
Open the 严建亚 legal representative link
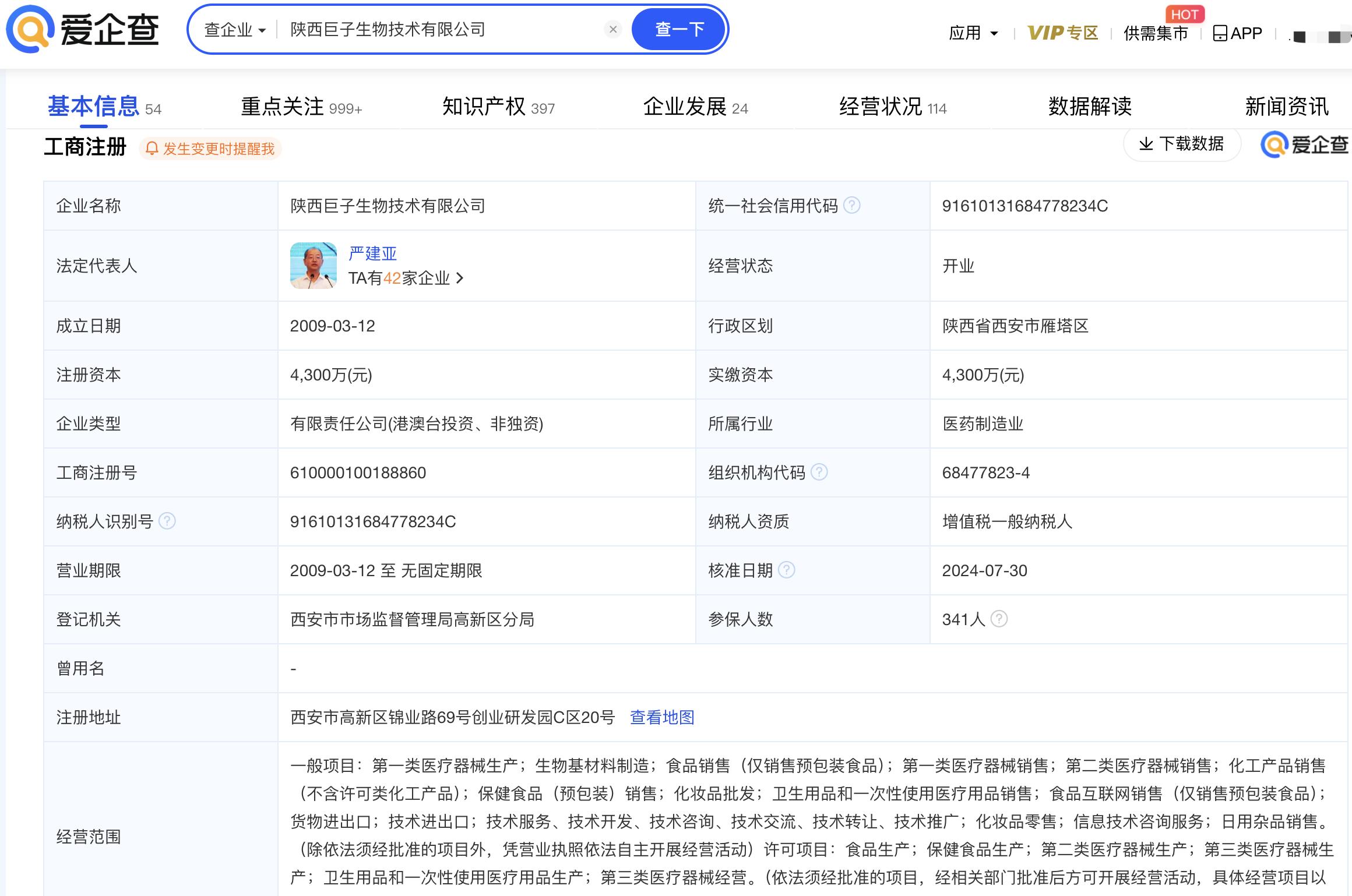pos(372,253)
